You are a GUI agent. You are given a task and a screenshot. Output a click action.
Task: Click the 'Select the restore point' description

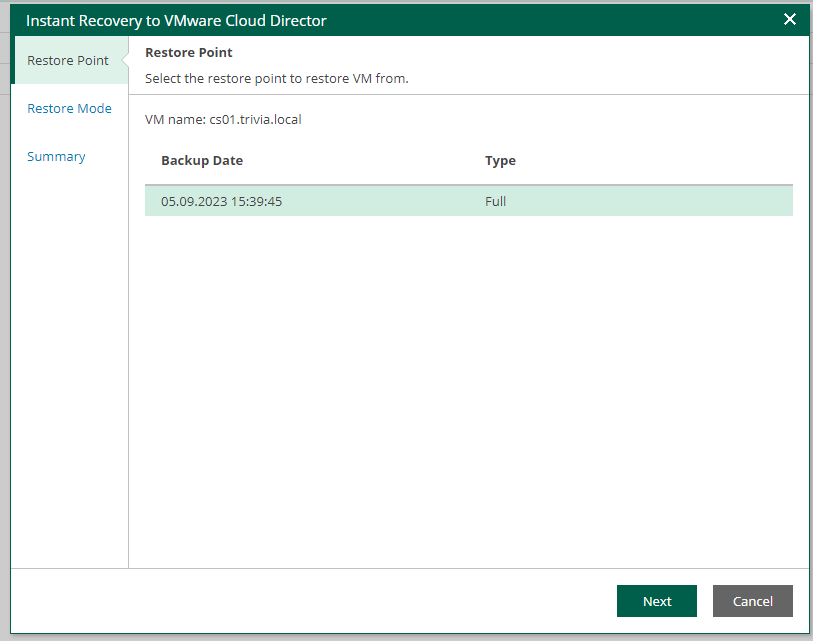tap(276, 78)
